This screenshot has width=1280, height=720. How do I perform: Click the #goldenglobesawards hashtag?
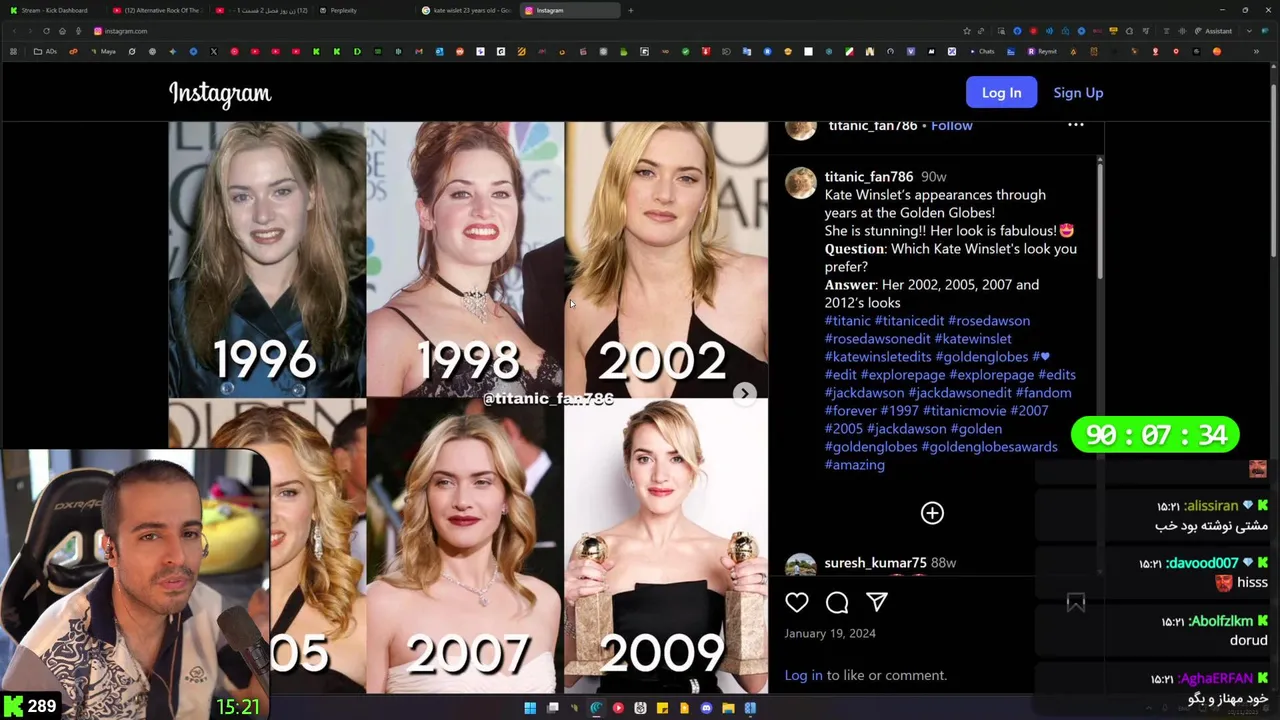click(989, 447)
